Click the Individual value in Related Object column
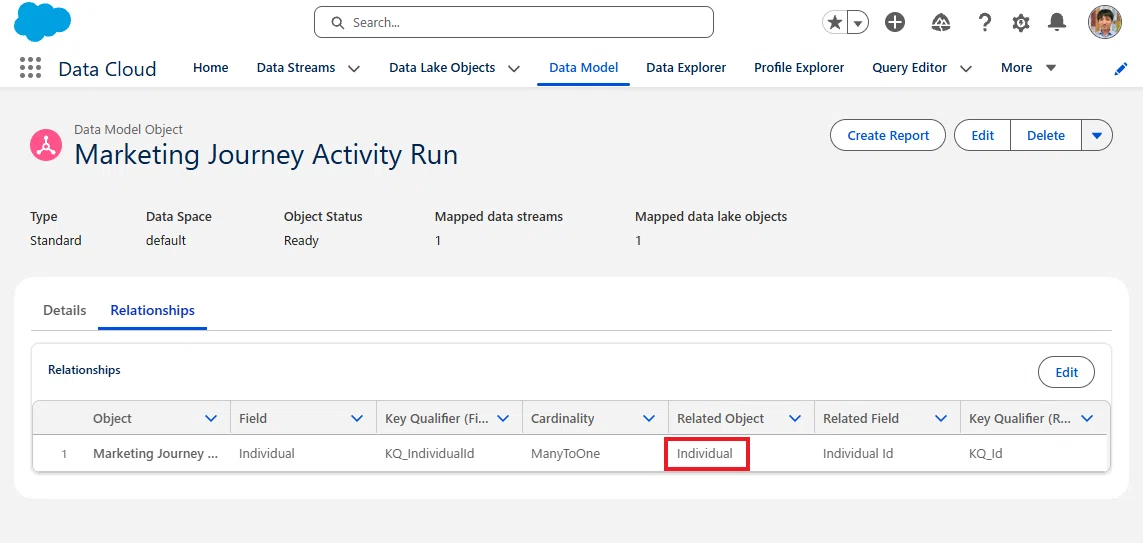 tap(705, 453)
